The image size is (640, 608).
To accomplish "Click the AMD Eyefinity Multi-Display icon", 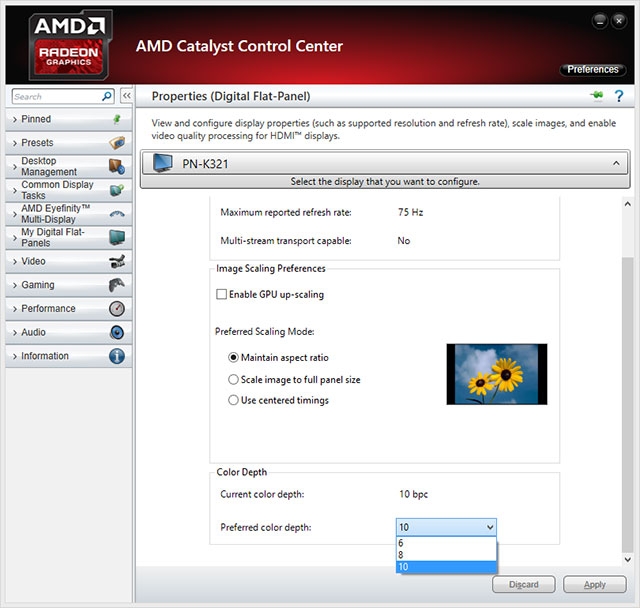I will (x=117, y=214).
